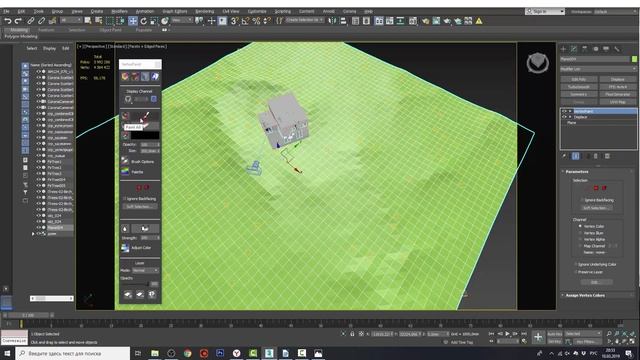Select the Unlink Selection tool icon
The image size is (640, 360).
pyautogui.click(x=41, y=21)
